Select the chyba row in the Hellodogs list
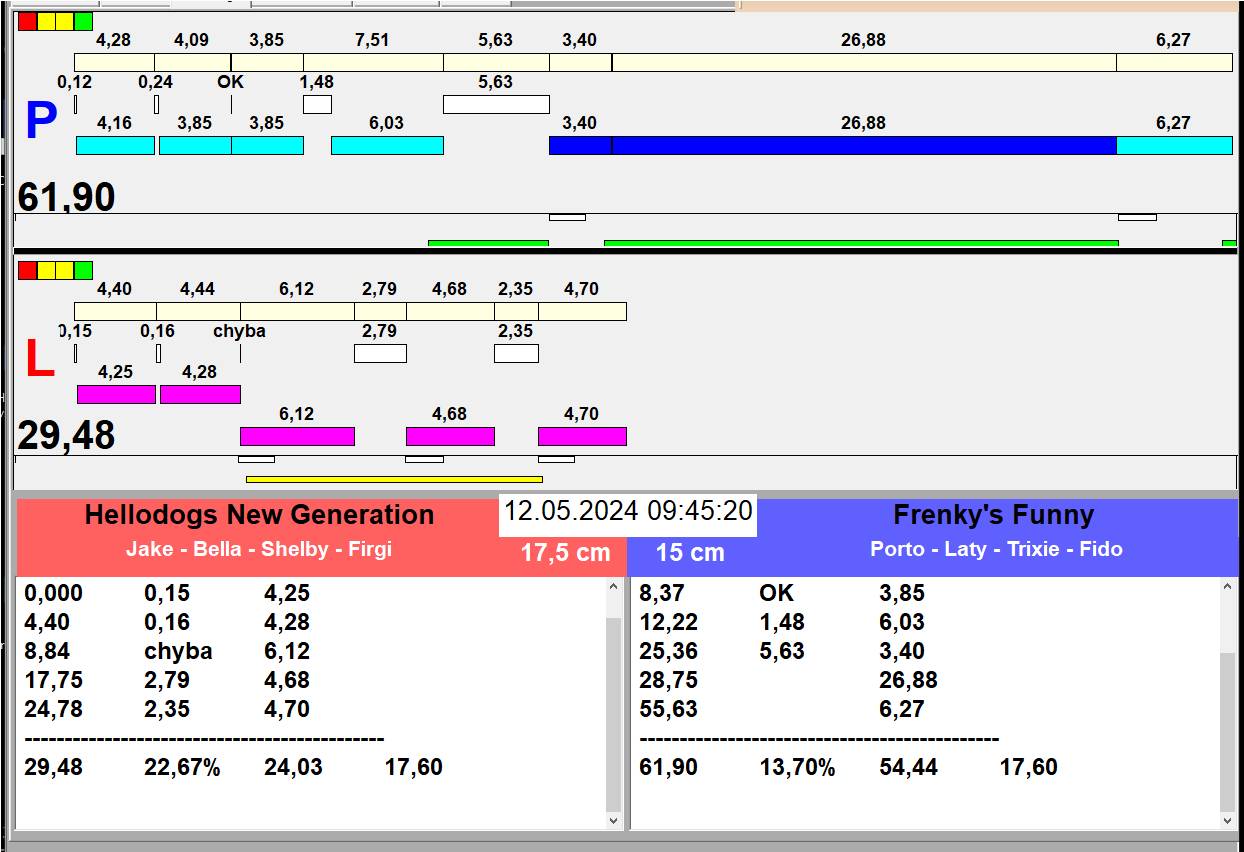The height and width of the screenshot is (852, 1244). coord(178,651)
